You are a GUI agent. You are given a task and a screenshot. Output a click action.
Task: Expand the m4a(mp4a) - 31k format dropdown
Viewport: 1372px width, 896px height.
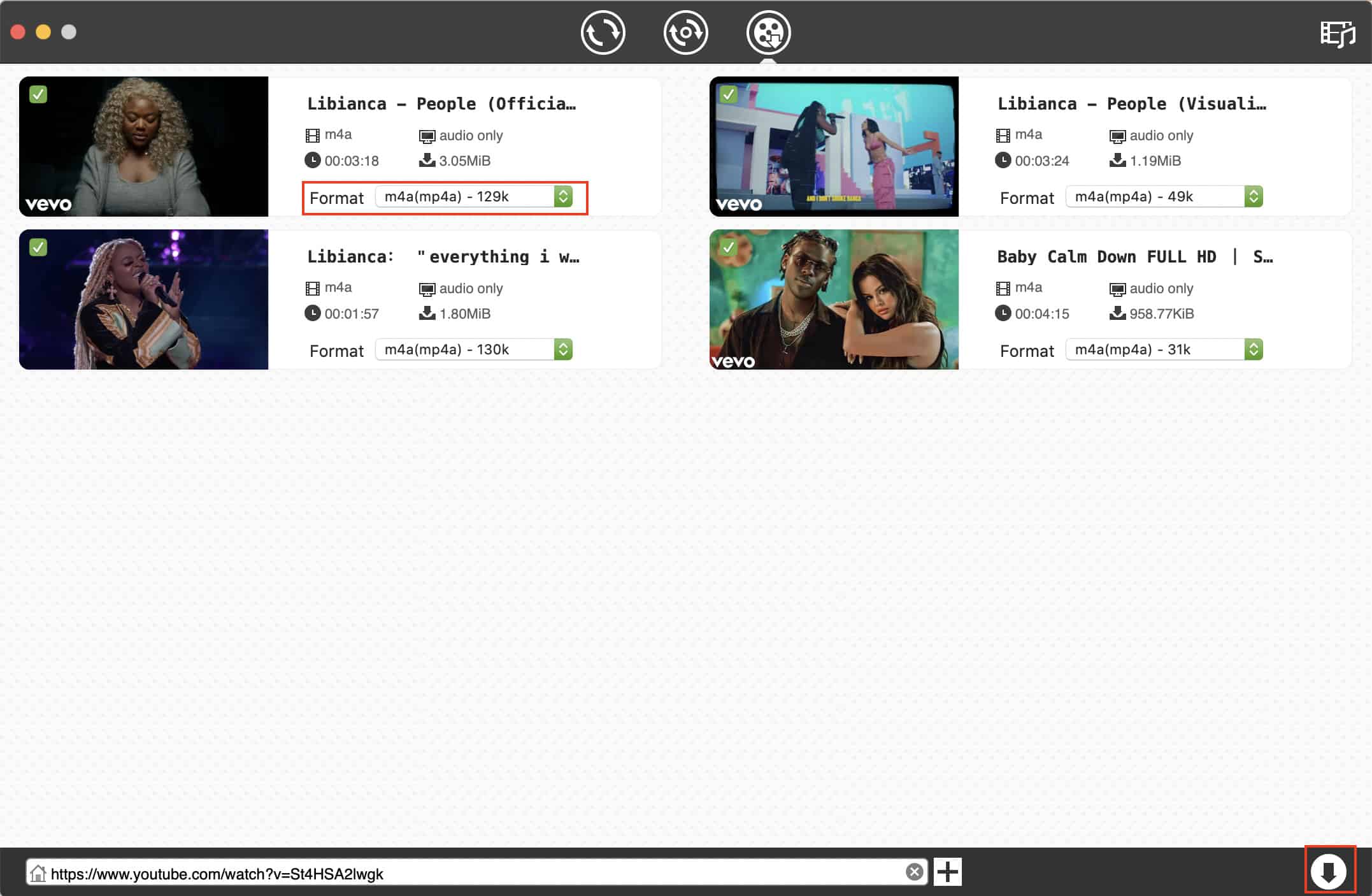click(1164, 350)
